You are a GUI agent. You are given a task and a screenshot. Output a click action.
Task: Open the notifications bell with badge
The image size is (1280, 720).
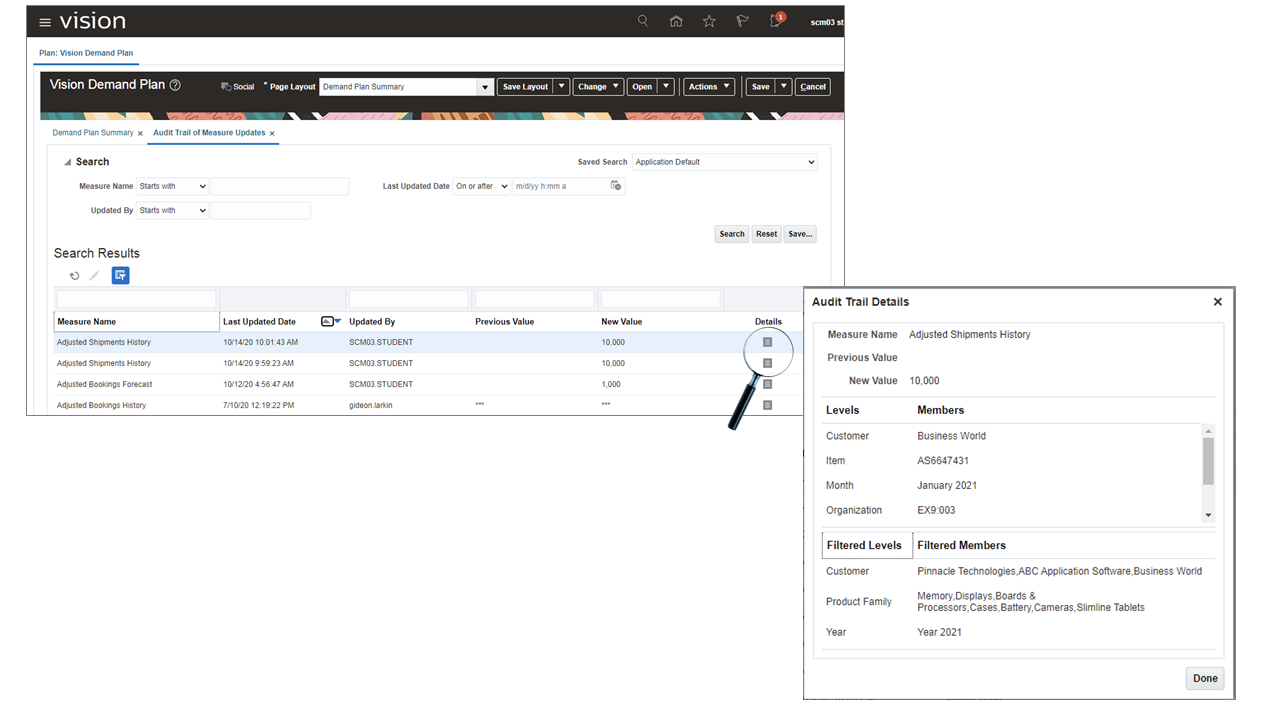pyautogui.click(x=775, y=21)
